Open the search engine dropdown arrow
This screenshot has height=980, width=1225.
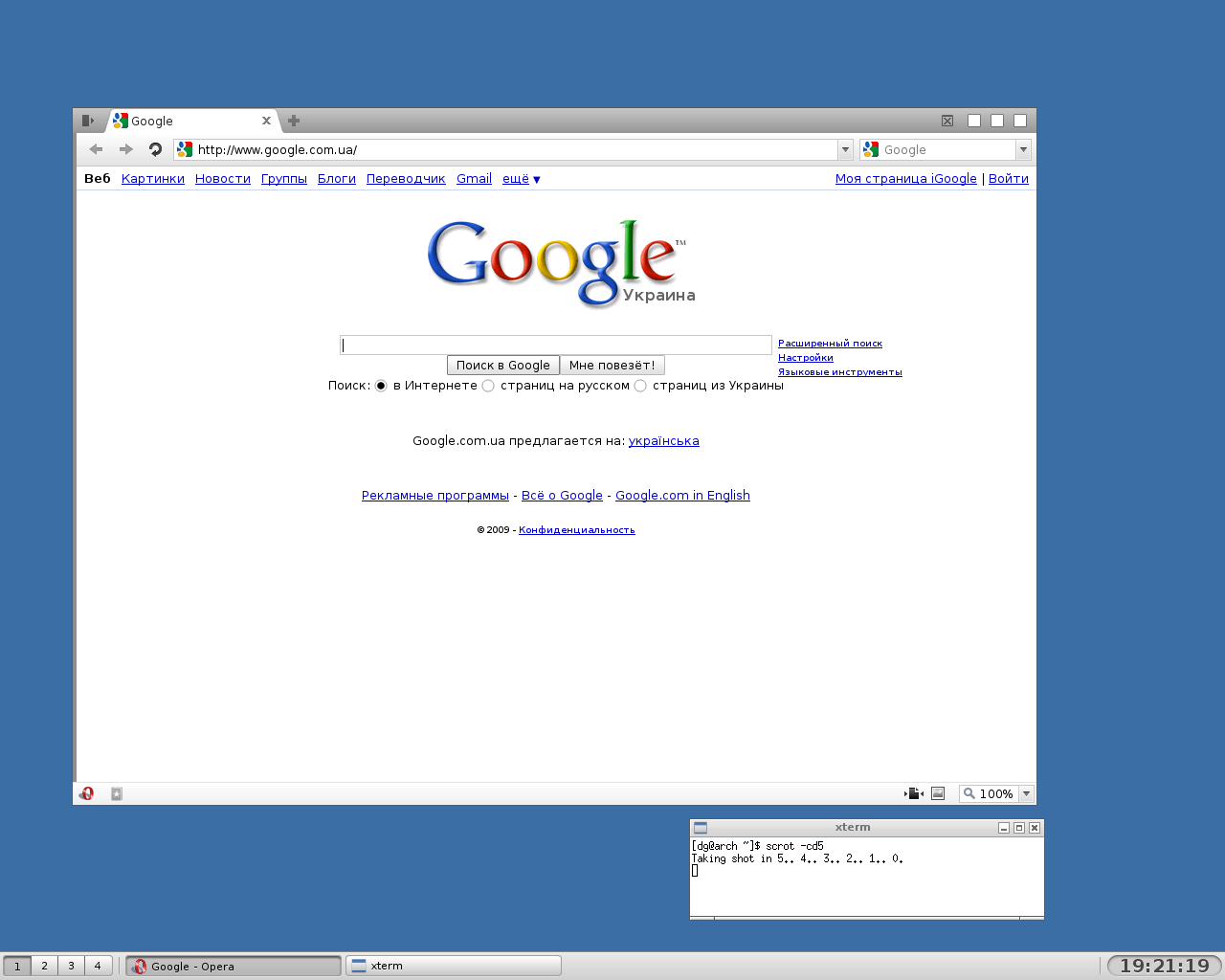click(x=1023, y=149)
